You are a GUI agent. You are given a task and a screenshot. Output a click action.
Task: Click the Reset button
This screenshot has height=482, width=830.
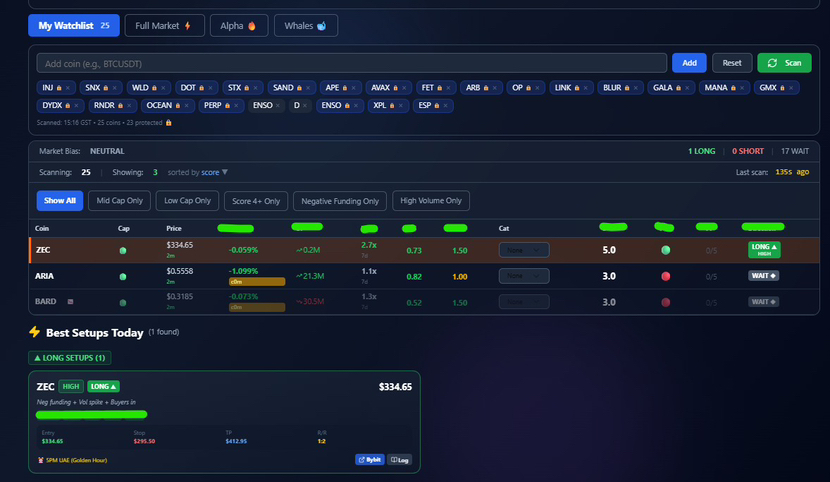732,63
